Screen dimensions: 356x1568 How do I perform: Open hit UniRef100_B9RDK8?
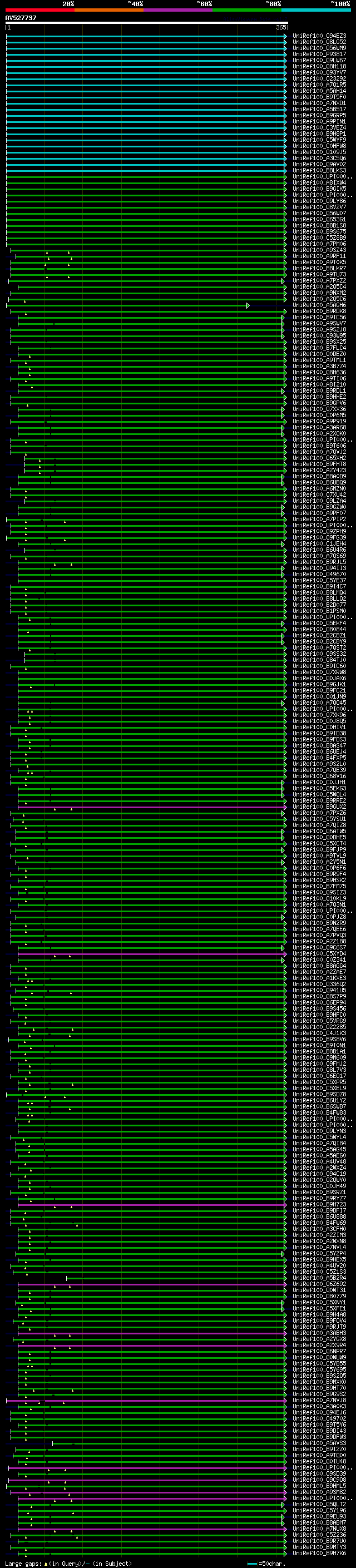pyautogui.click(x=319, y=311)
